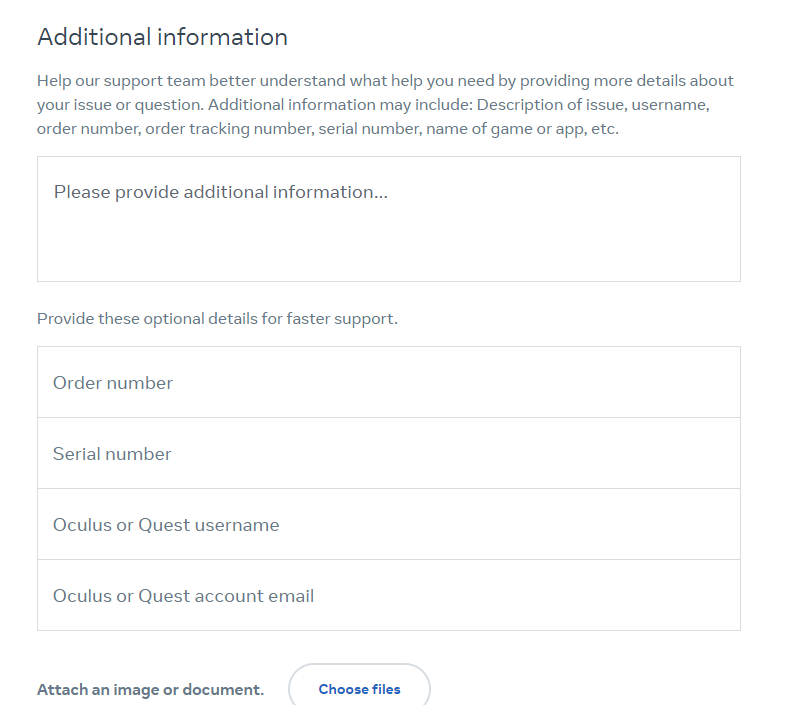This screenshot has width=791, height=705.
Task: Select the Serial number input
Action: coord(388,453)
